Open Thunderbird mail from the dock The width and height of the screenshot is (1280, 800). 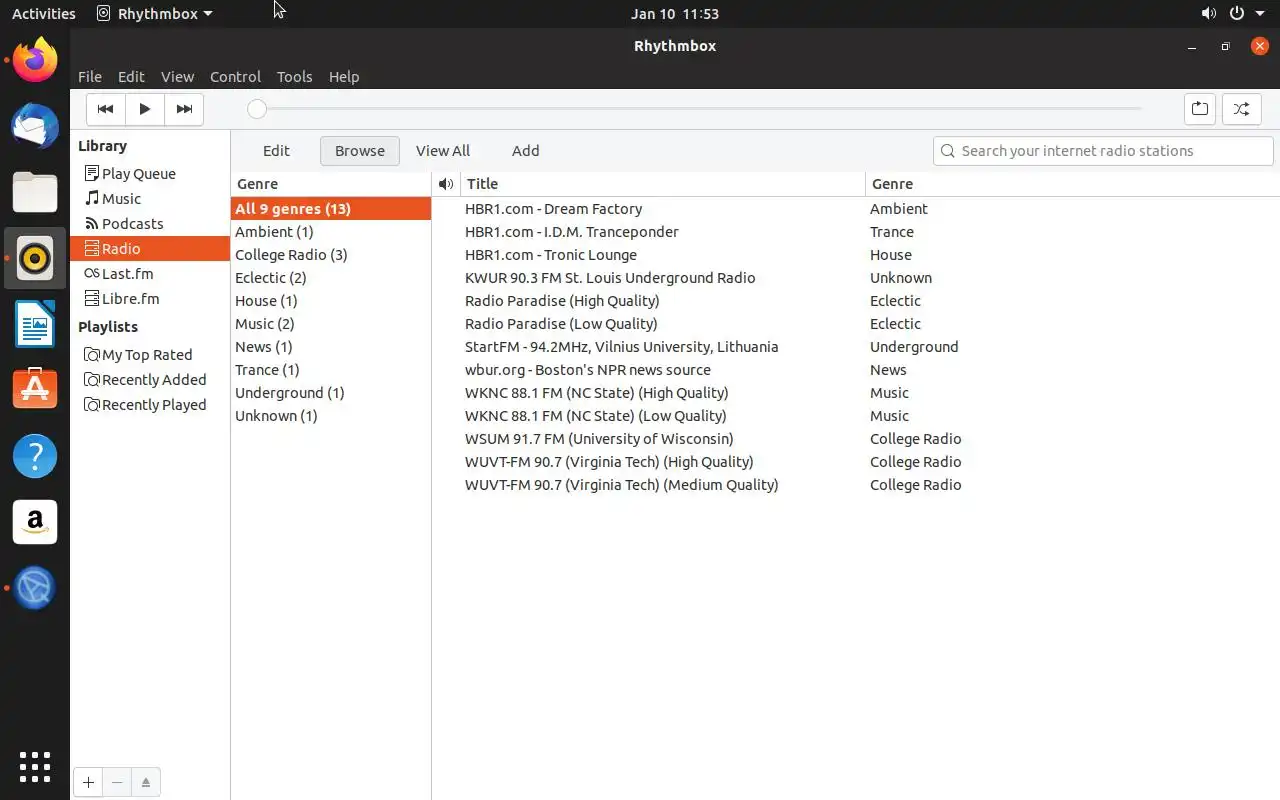[x=35, y=126]
